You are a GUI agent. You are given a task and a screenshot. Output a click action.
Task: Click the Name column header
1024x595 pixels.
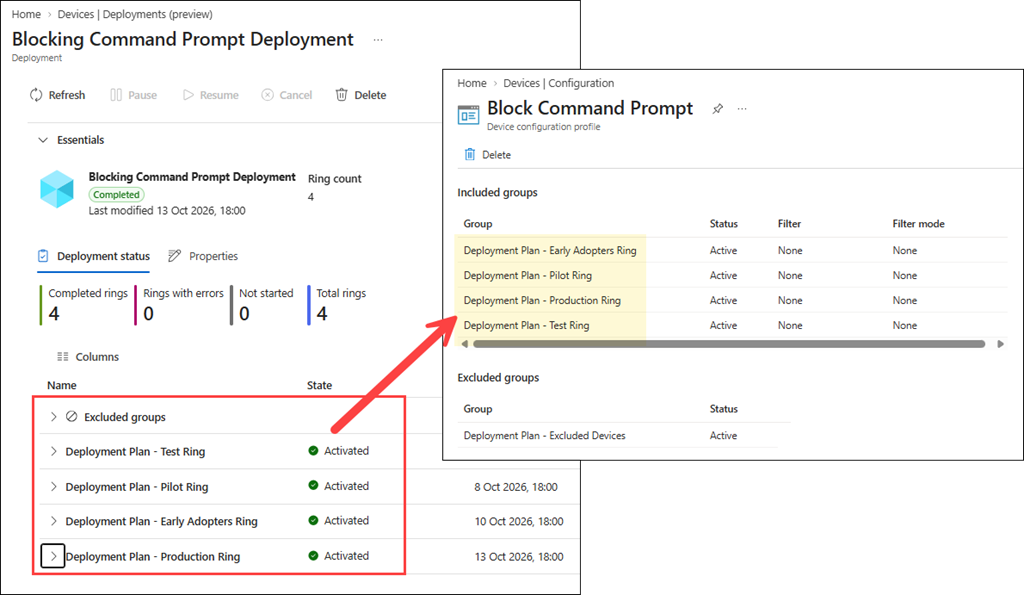point(61,385)
